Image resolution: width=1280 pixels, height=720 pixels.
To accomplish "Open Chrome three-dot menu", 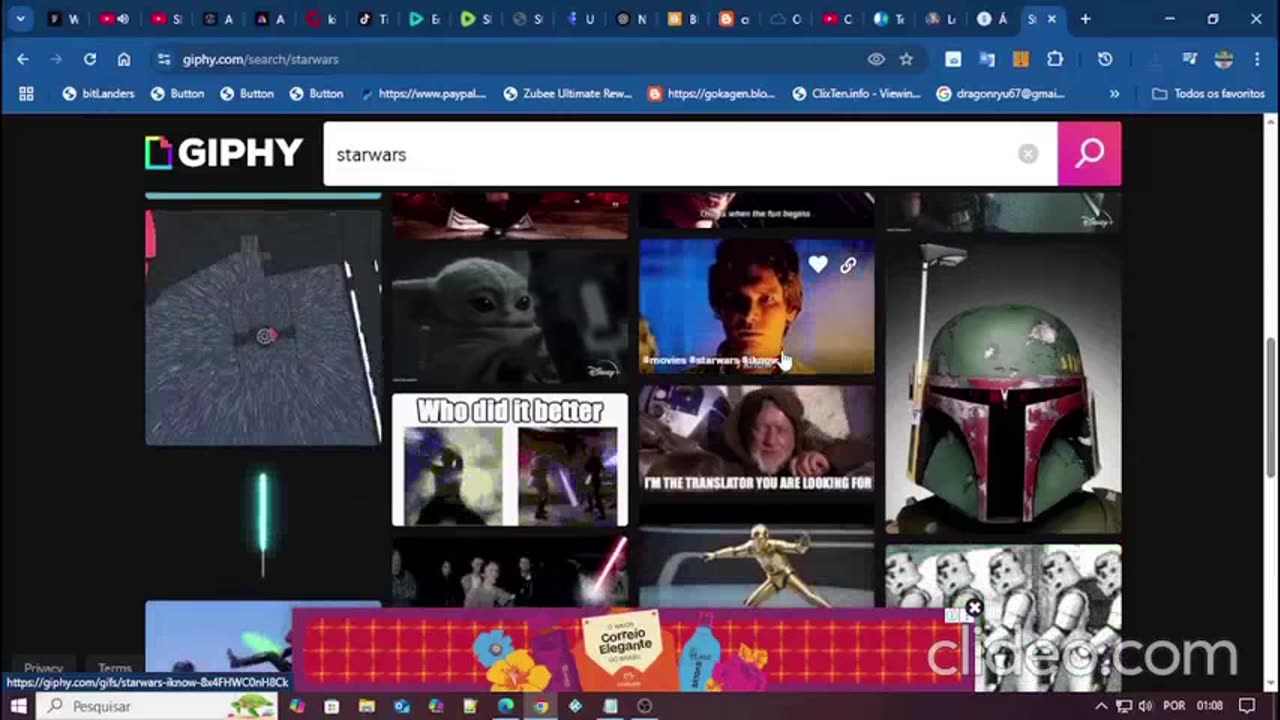I will [1257, 59].
